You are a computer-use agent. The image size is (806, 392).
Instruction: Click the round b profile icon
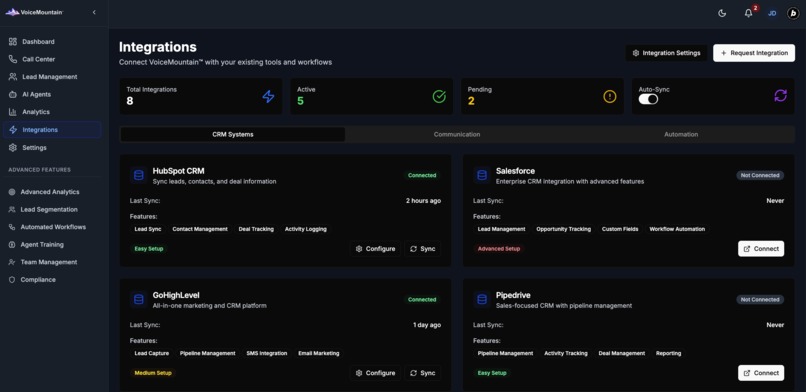(793, 14)
